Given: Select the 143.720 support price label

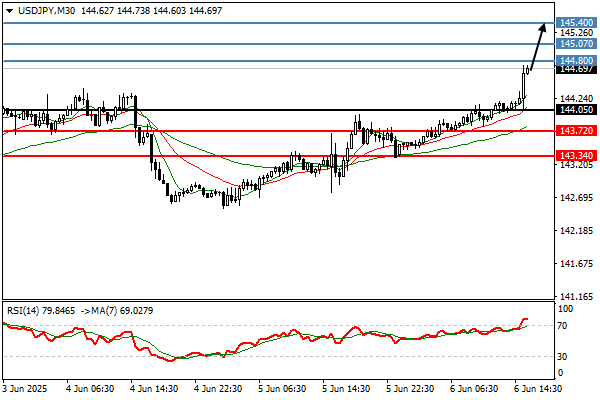Looking at the screenshot, I should coord(576,131).
